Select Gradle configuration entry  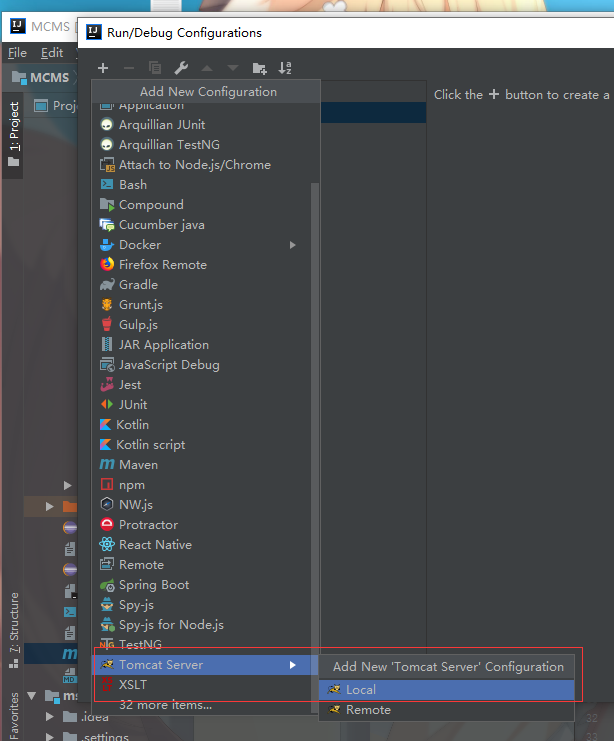coord(202,285)
